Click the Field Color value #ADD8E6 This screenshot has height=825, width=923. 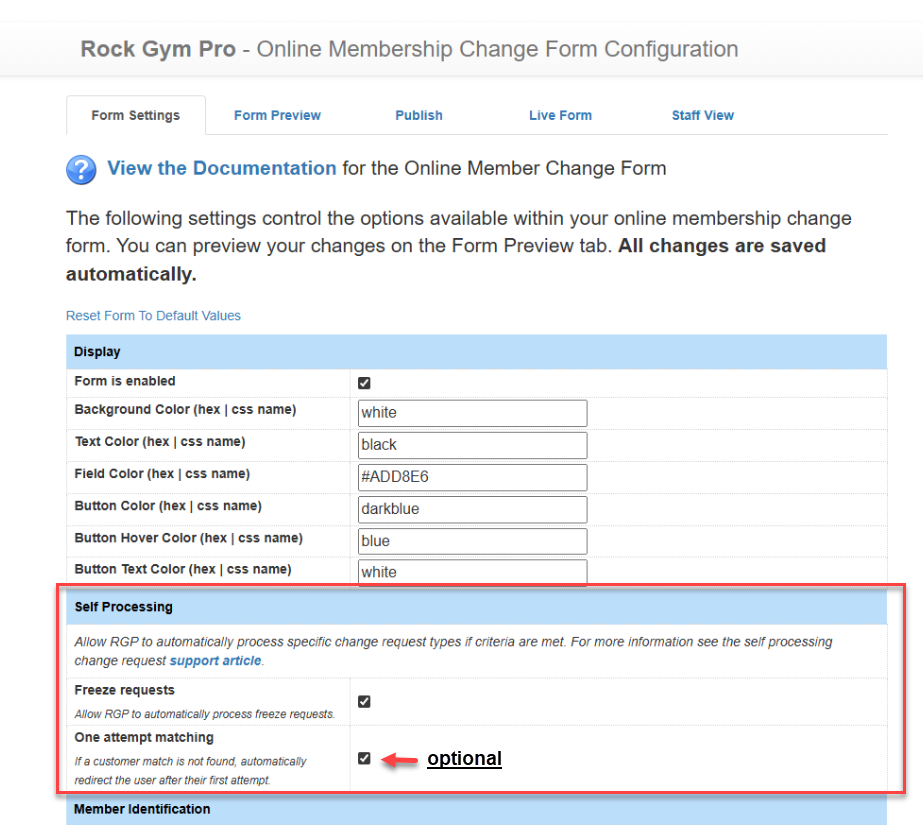pos(472,477)
